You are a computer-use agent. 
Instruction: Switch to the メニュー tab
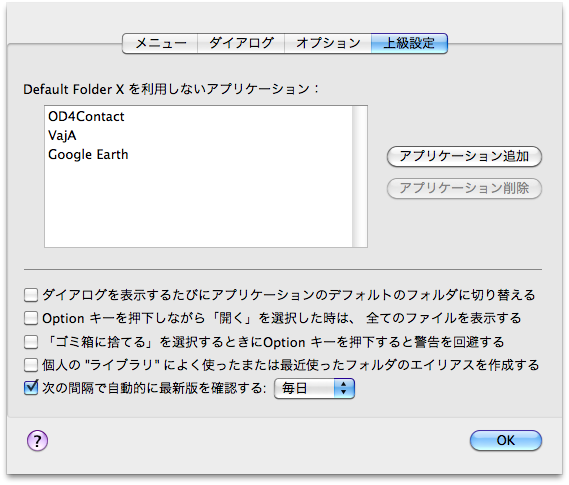tap(160, 44)
